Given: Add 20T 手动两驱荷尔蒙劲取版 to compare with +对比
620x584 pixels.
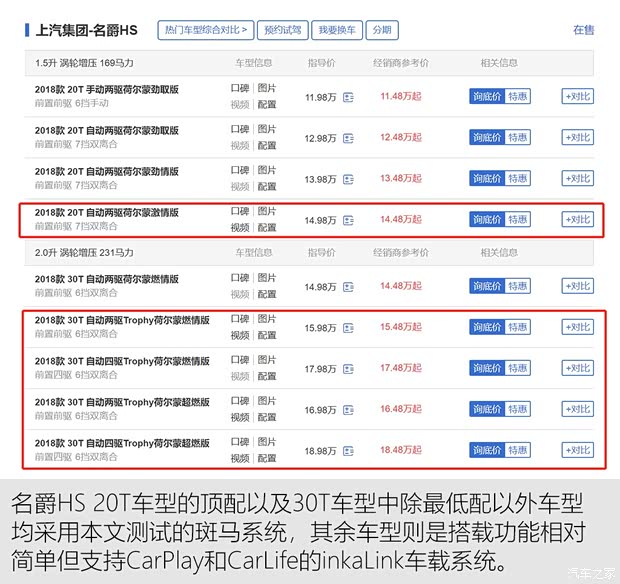Looking at the screenshot, I should pyautogui.click(x=577, y=97).
